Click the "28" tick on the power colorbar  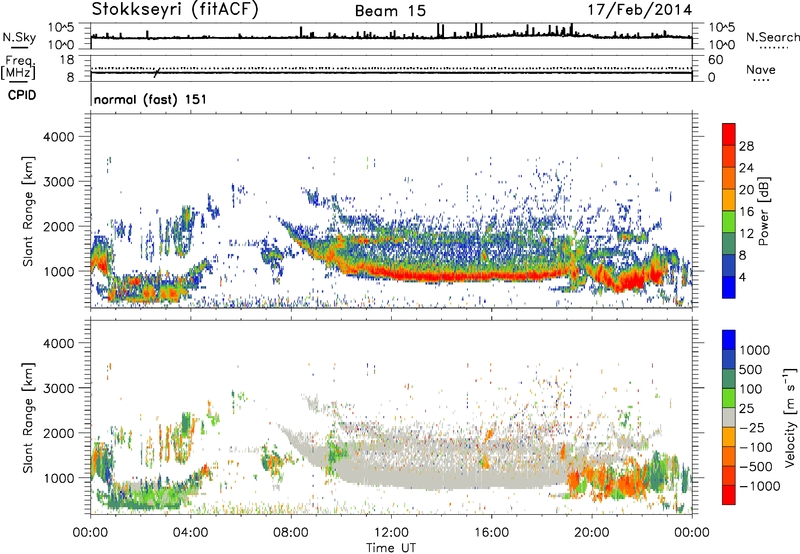pyautogui.click(x=746, y=146)
